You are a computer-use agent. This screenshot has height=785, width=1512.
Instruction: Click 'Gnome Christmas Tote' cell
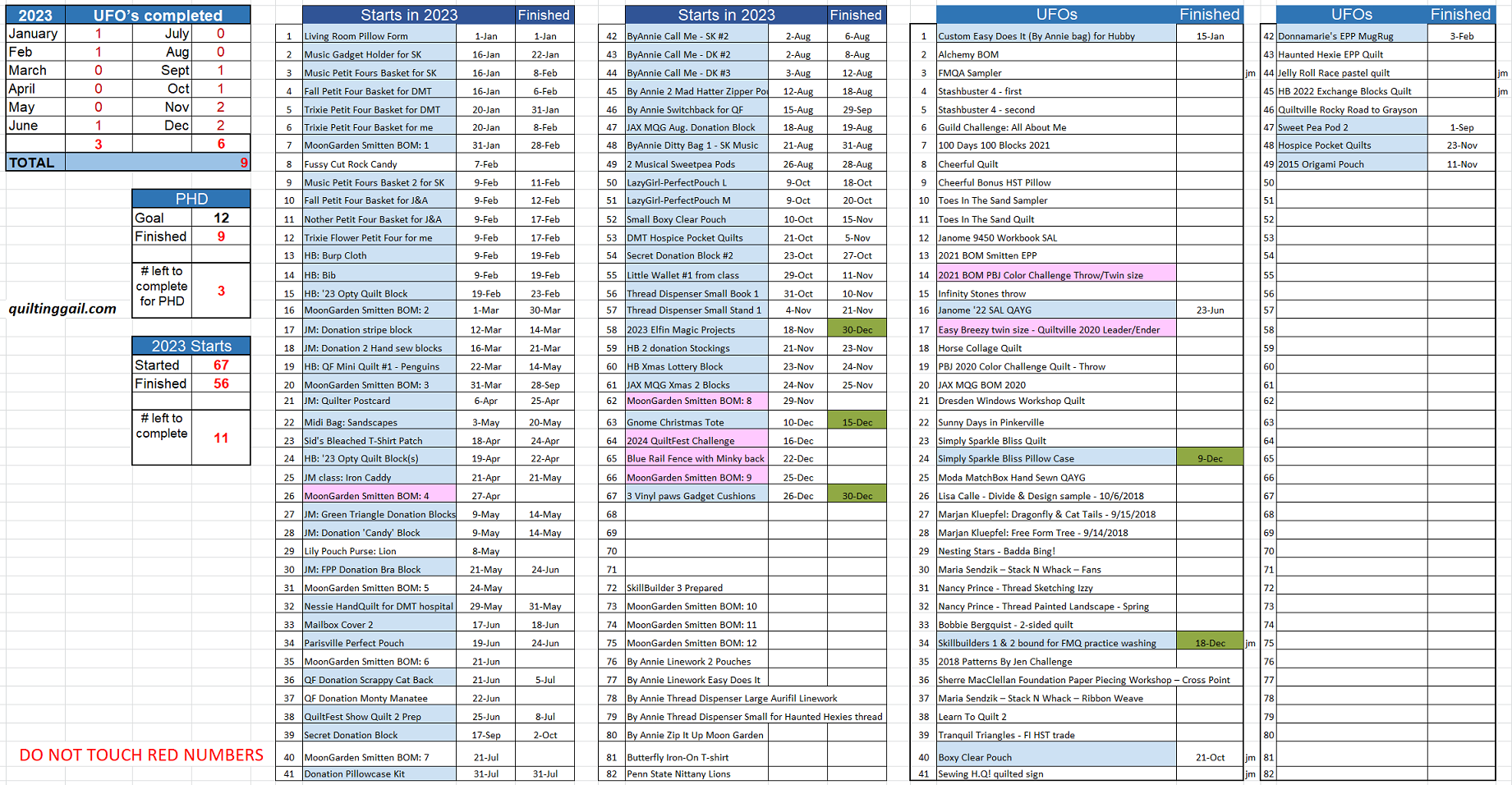tap(696, 422)
